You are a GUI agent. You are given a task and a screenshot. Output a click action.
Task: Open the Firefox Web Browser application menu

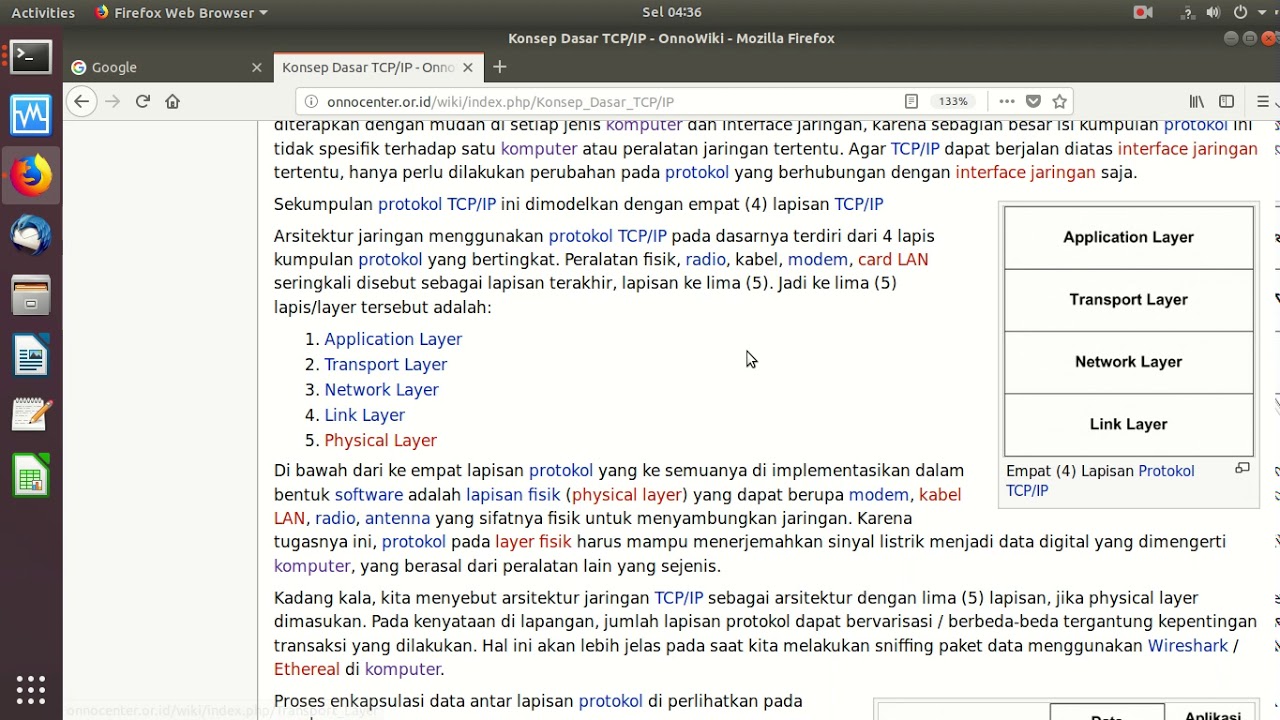click(181, 12)
